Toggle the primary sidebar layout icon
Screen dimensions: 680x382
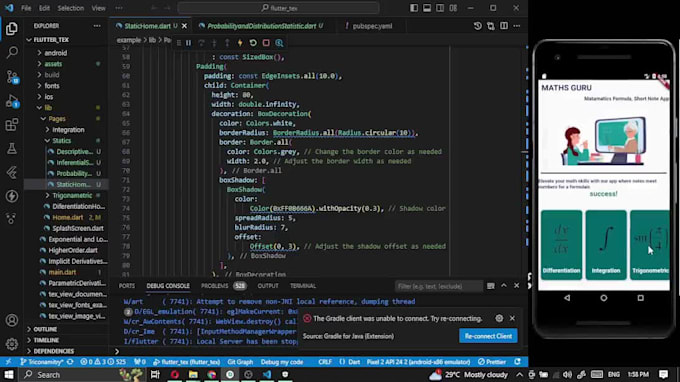click(x=414, y=8)
